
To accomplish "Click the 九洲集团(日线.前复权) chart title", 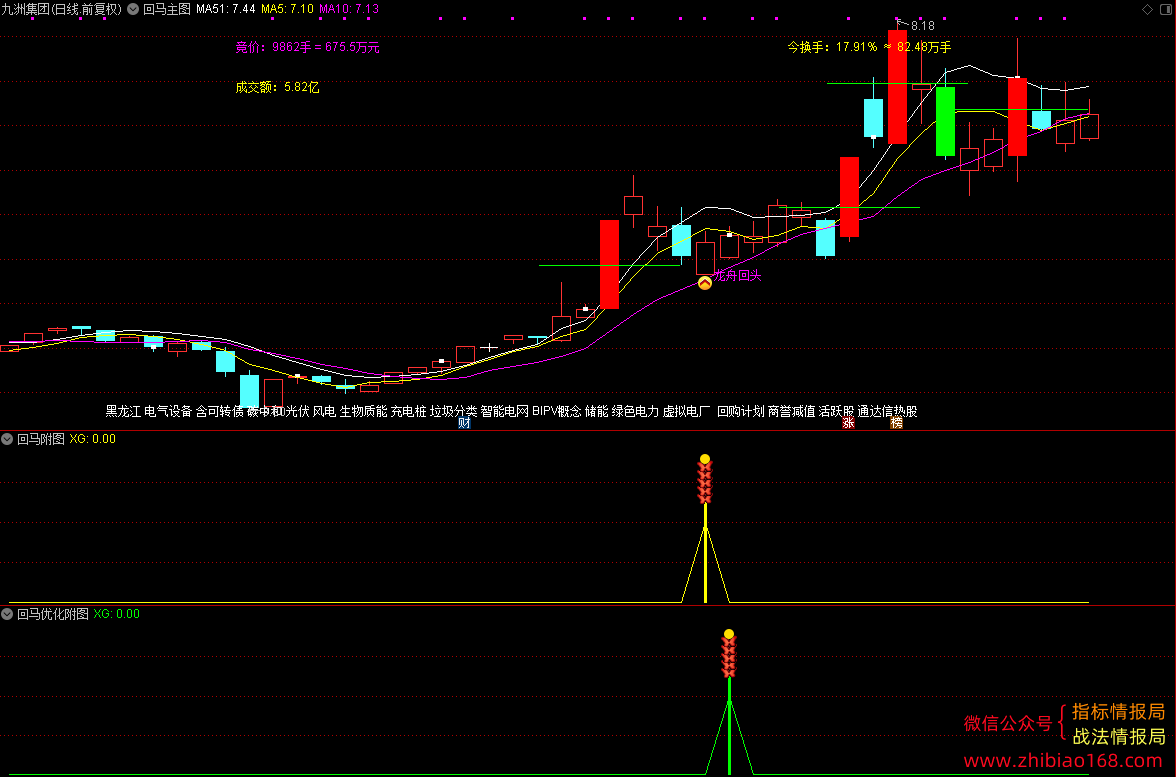I will [x=62, y=9].
